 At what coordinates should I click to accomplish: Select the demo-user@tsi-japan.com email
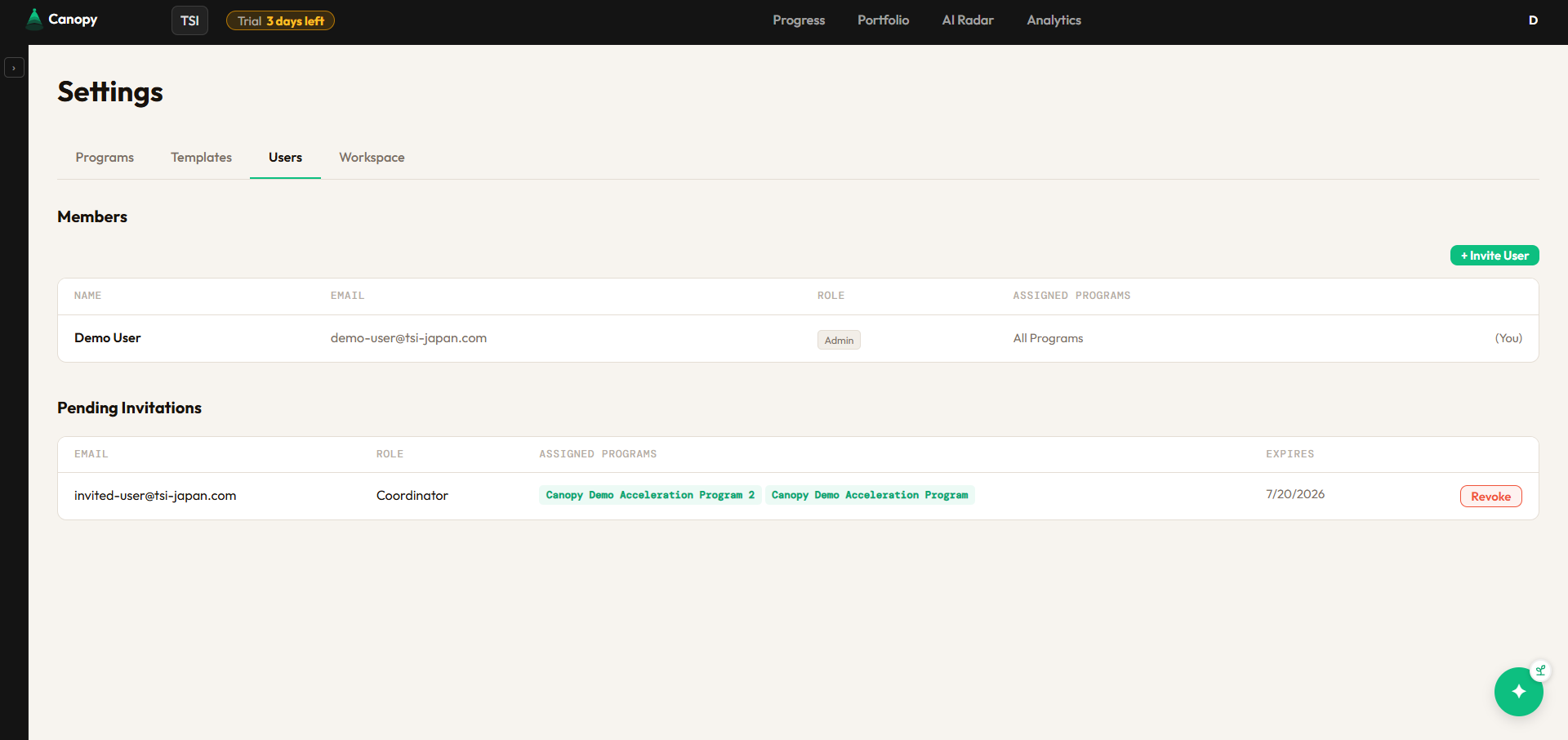[408, 338]
